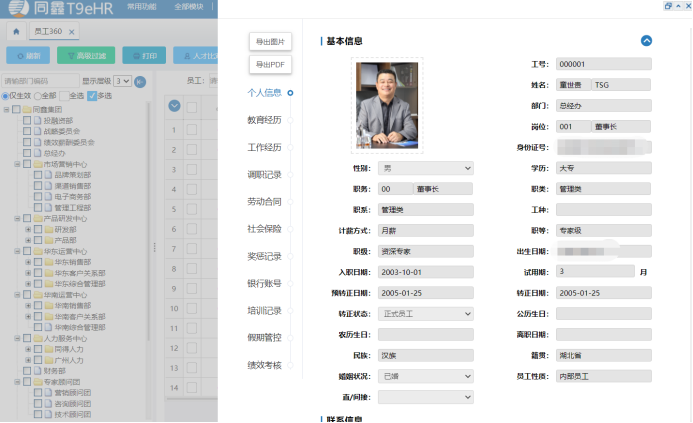Open the 银行账号 section

click(264, 283)
